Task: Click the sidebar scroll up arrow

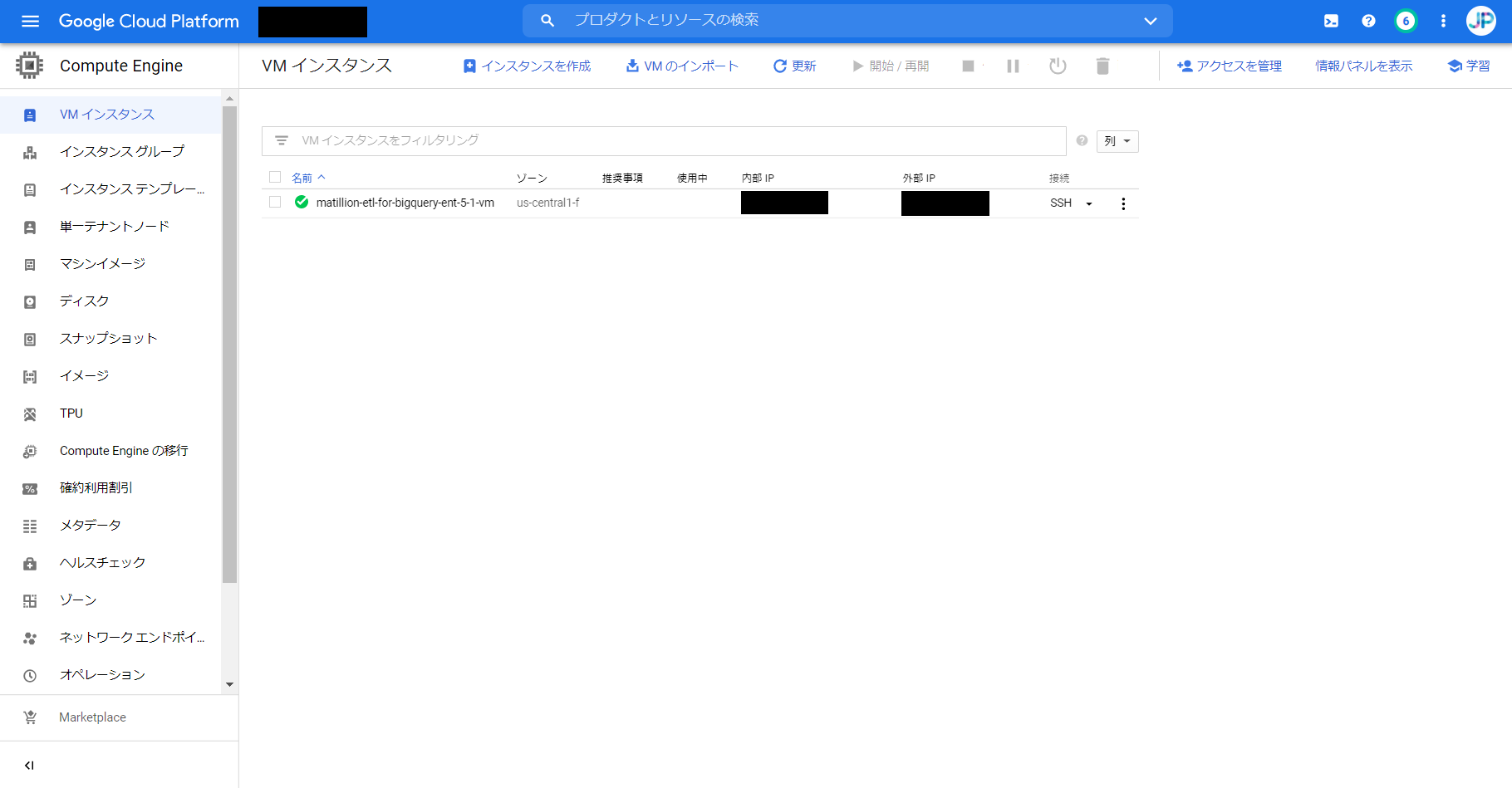Action: (x=230, y=99)
